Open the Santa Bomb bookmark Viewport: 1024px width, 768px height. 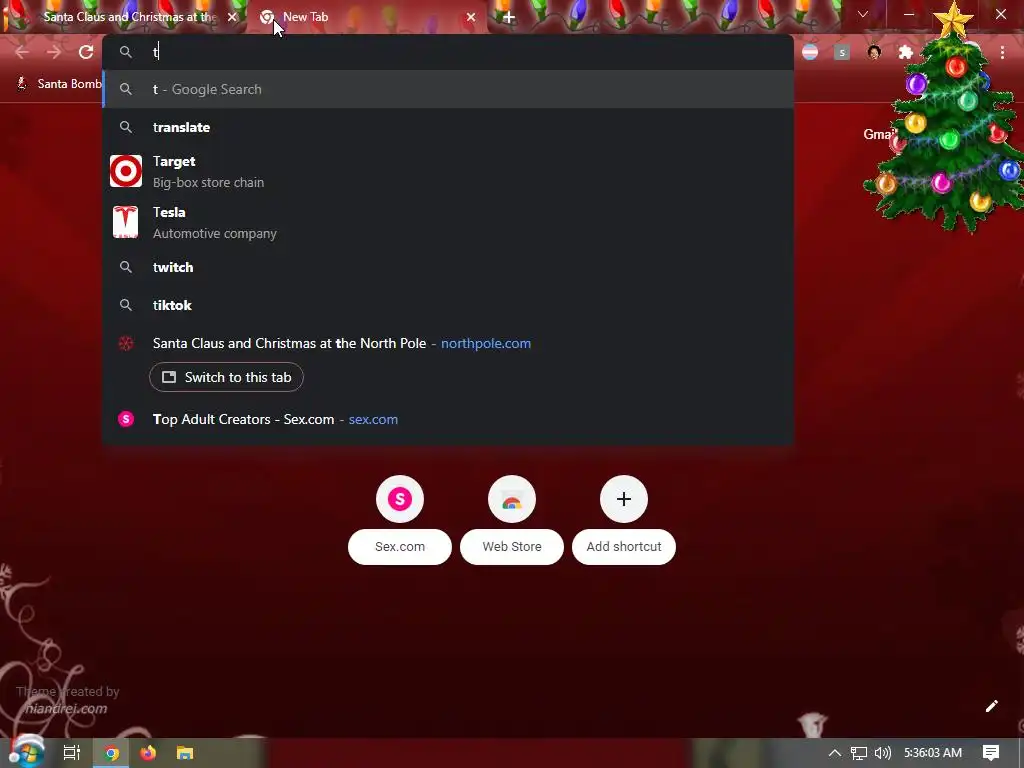[x=59, y=84]
